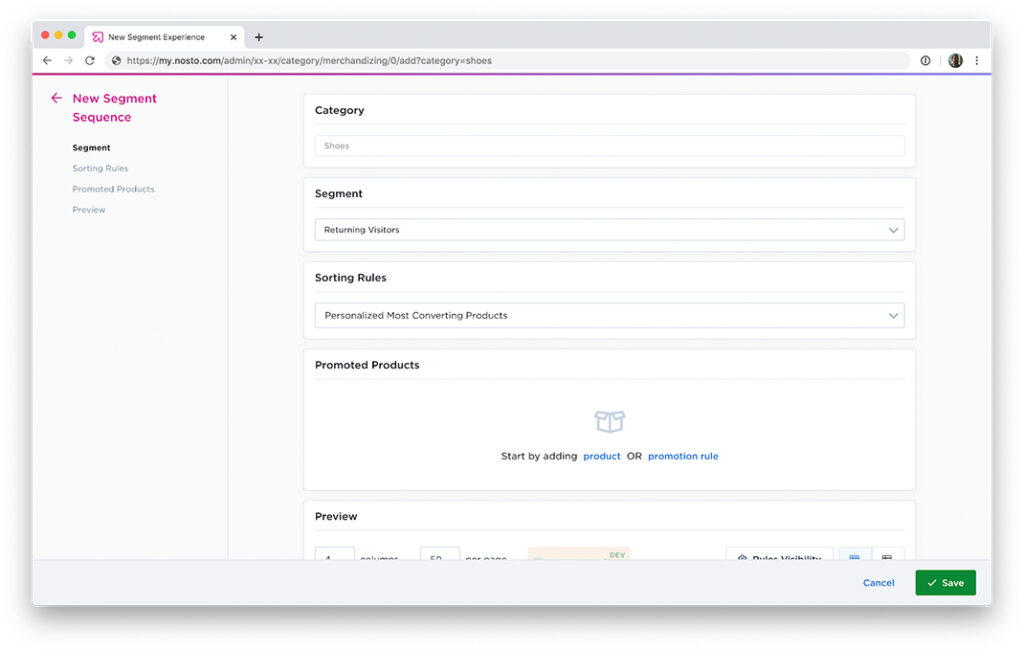The image size is (1024, 650).
Task: Open the Chrome three-dot menu
Action: coord(976,61)
